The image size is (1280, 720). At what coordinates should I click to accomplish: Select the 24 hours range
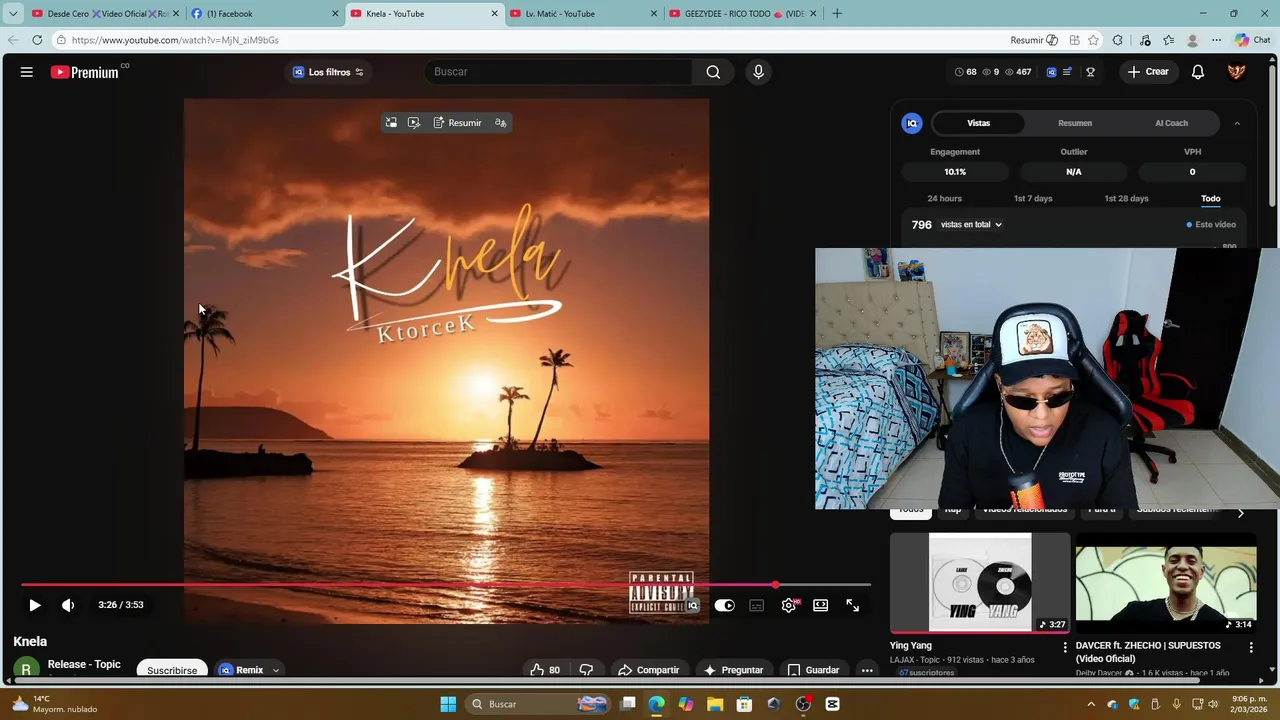[x=945, y=198]
